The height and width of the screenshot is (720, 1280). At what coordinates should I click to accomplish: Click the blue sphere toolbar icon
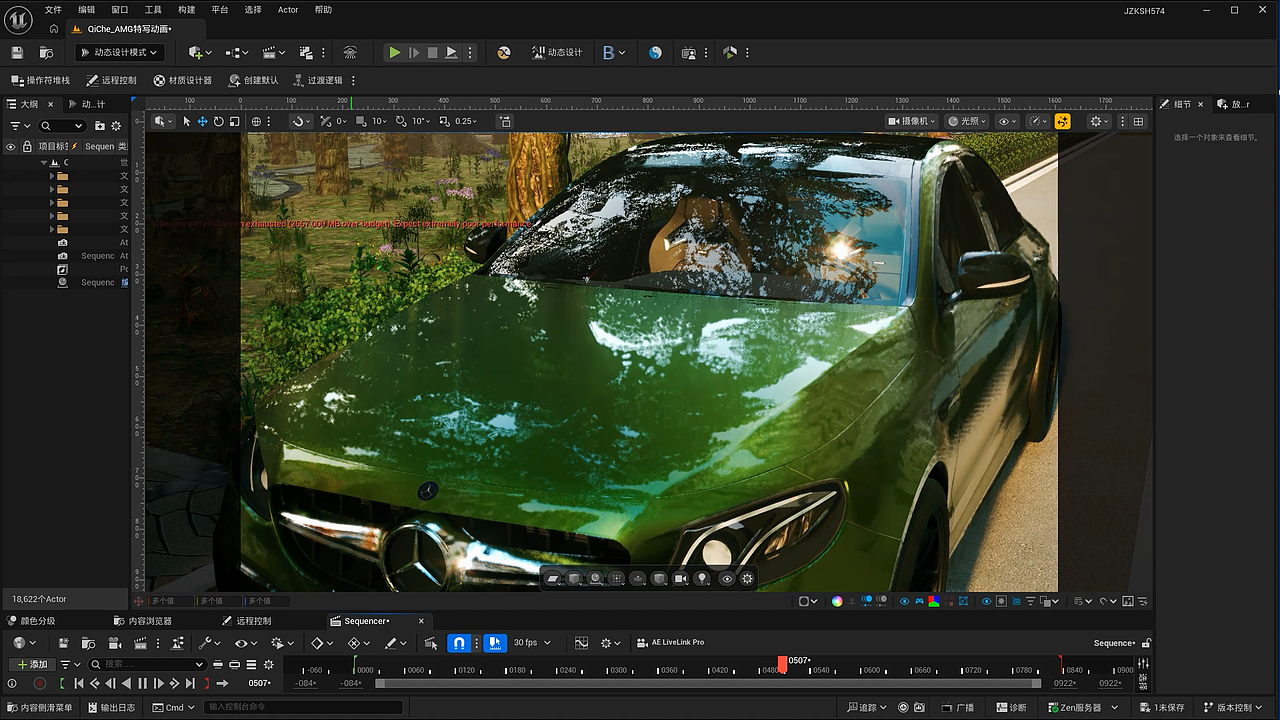click(x=655, y=52)
